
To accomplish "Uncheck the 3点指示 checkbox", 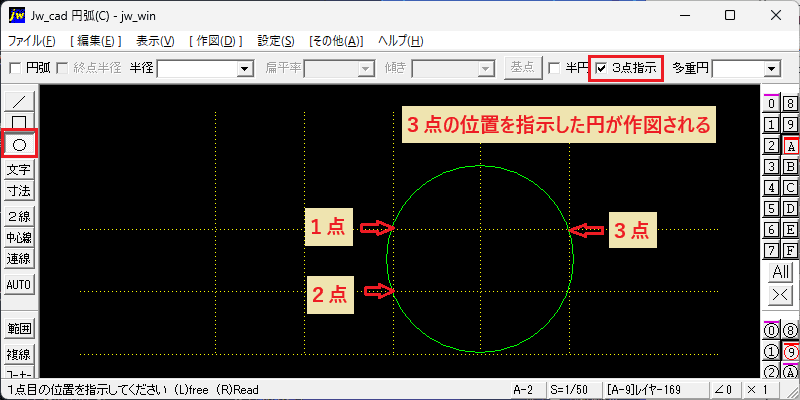I will point(602,68).
